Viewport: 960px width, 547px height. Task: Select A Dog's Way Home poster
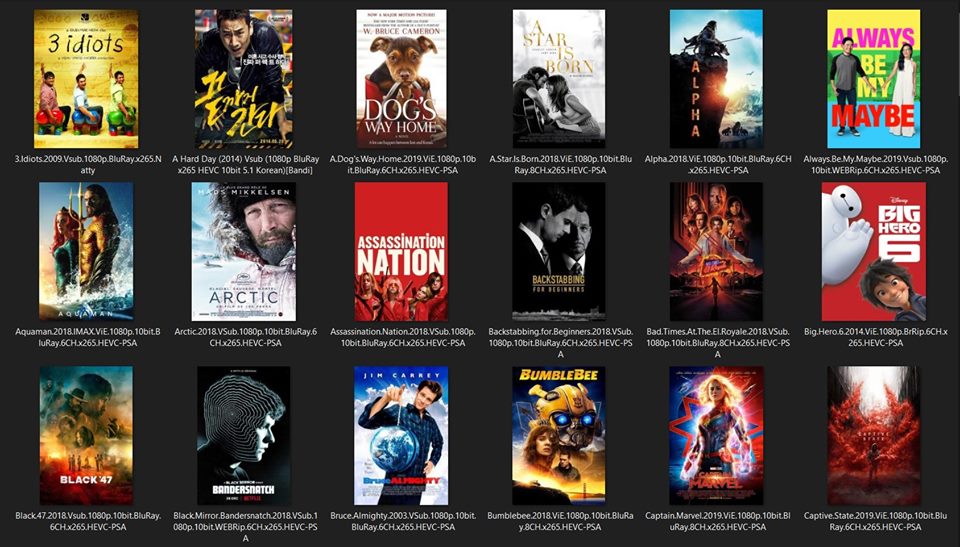pos(401,78)
